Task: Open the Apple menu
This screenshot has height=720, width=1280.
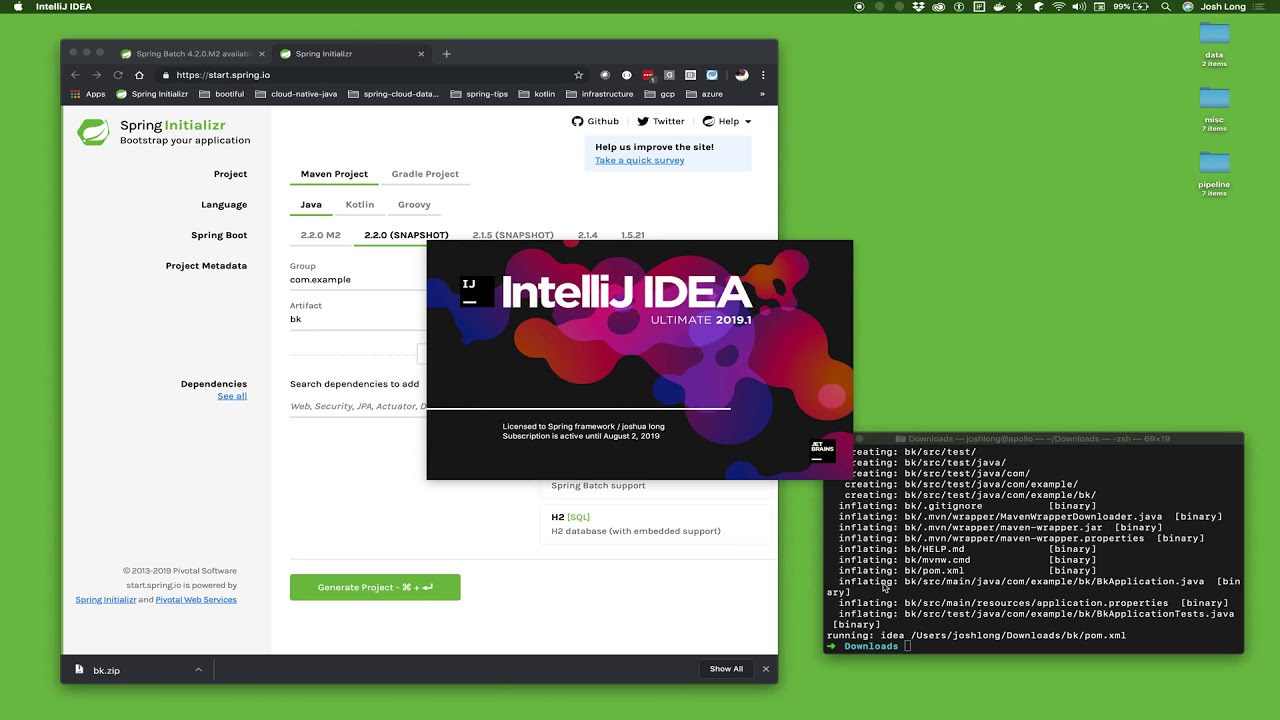Action: (x=17, y=6)
